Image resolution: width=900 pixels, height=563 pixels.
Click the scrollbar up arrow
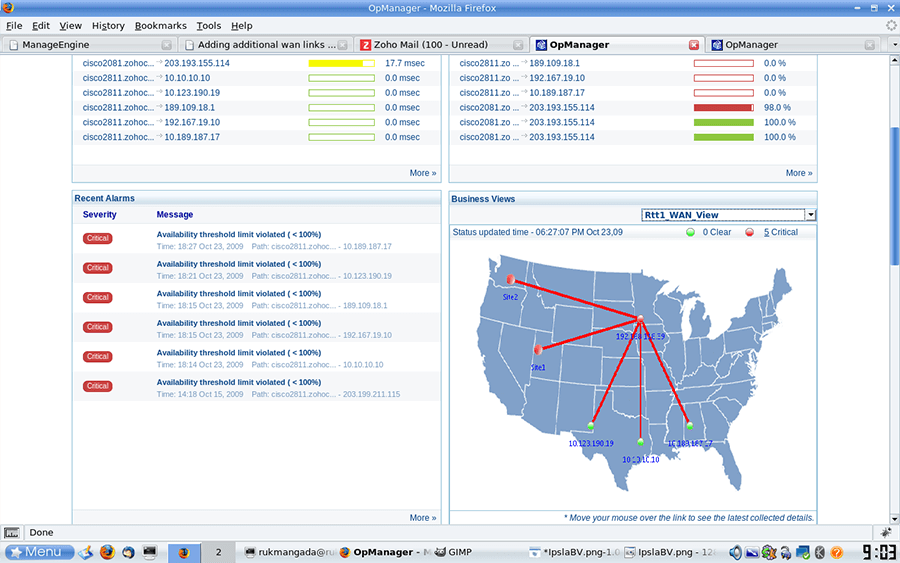click(894, 60)
